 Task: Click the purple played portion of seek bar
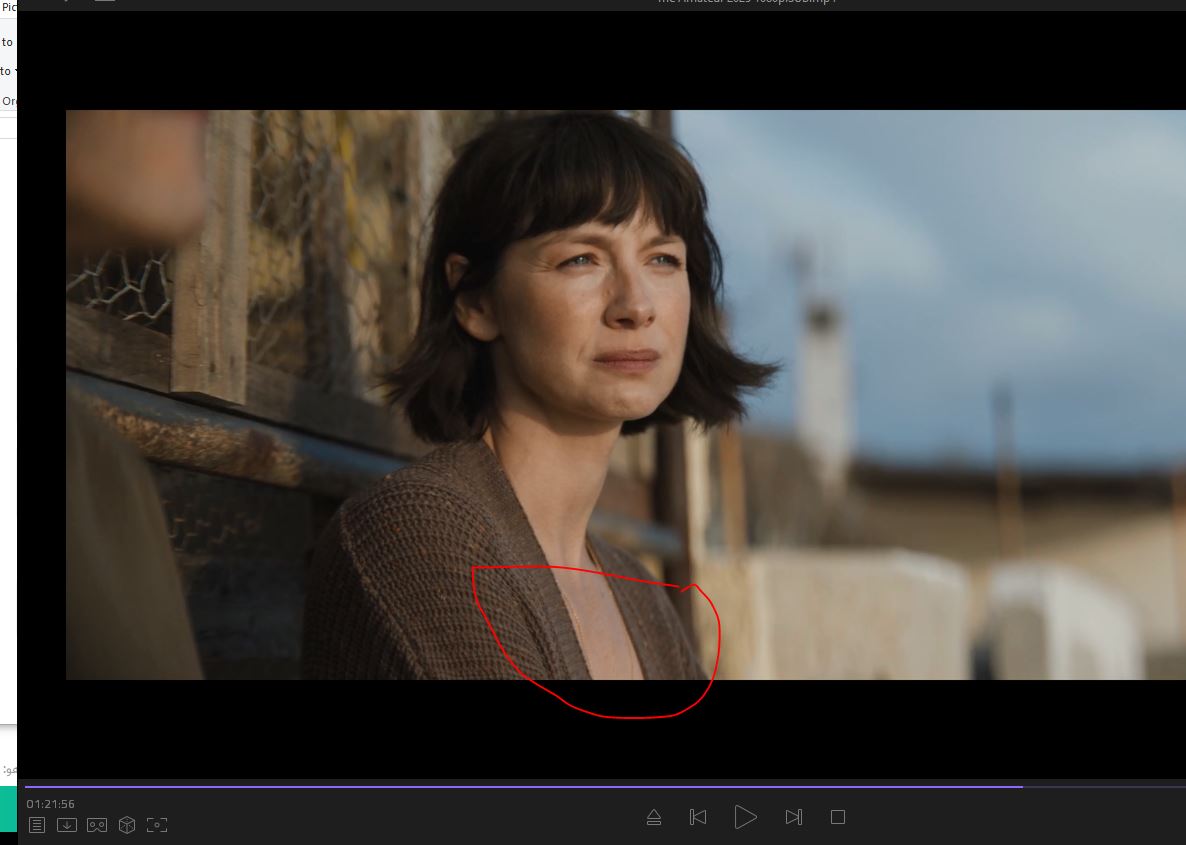[x=500, y=787]
